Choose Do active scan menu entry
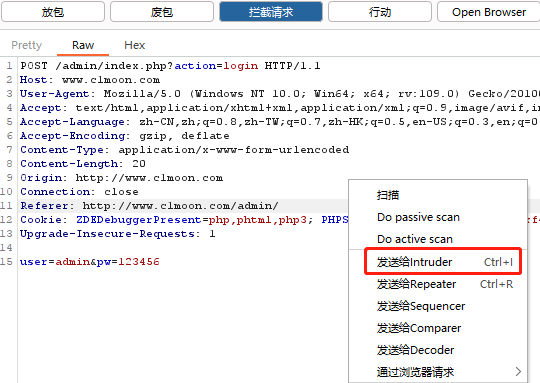 (415, 239)
